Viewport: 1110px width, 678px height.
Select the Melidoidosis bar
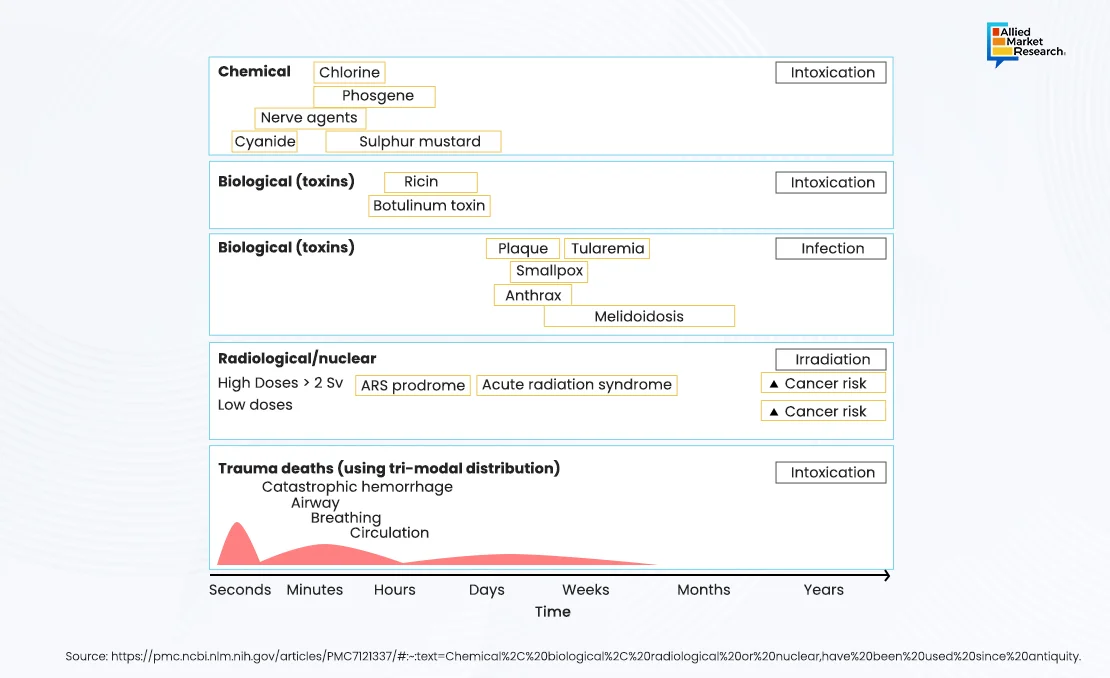[639, 317]
